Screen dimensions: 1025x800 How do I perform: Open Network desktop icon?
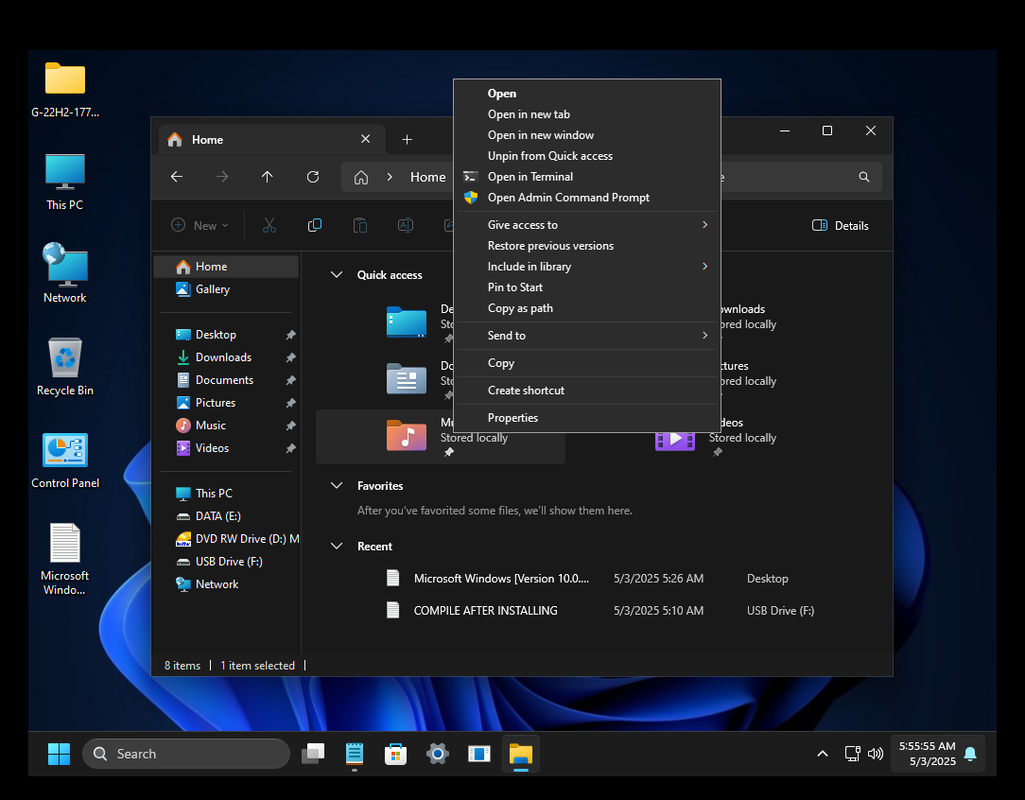[65, 274]
